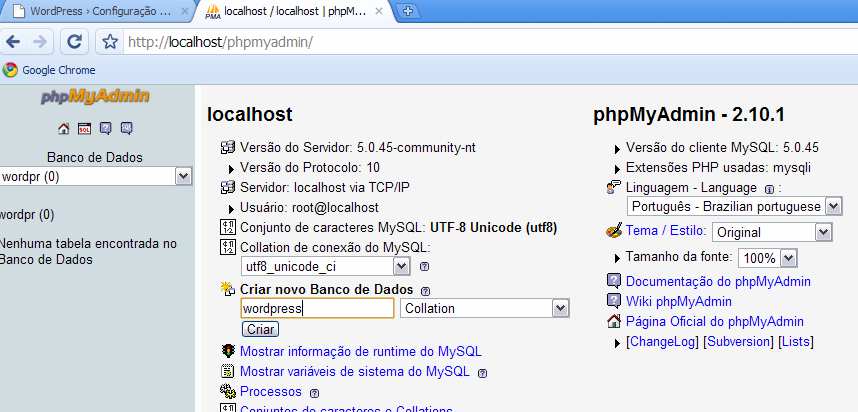The width and height of the screenshot is (858, 412).
Task: Close the WordPress Configuração tab
Action: (184, 11)
